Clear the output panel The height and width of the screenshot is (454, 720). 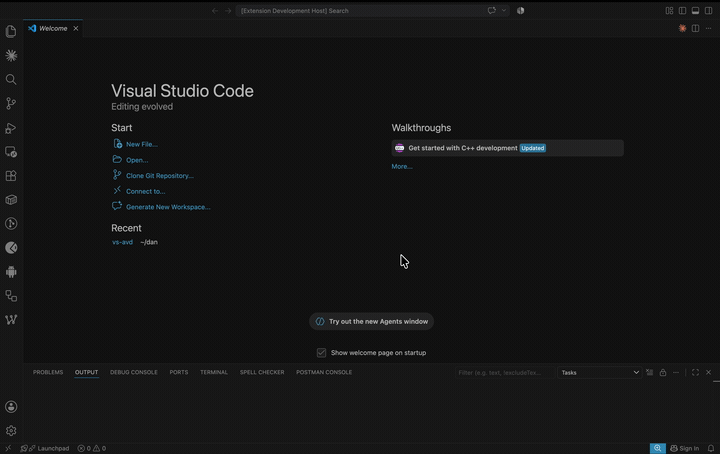649,373
